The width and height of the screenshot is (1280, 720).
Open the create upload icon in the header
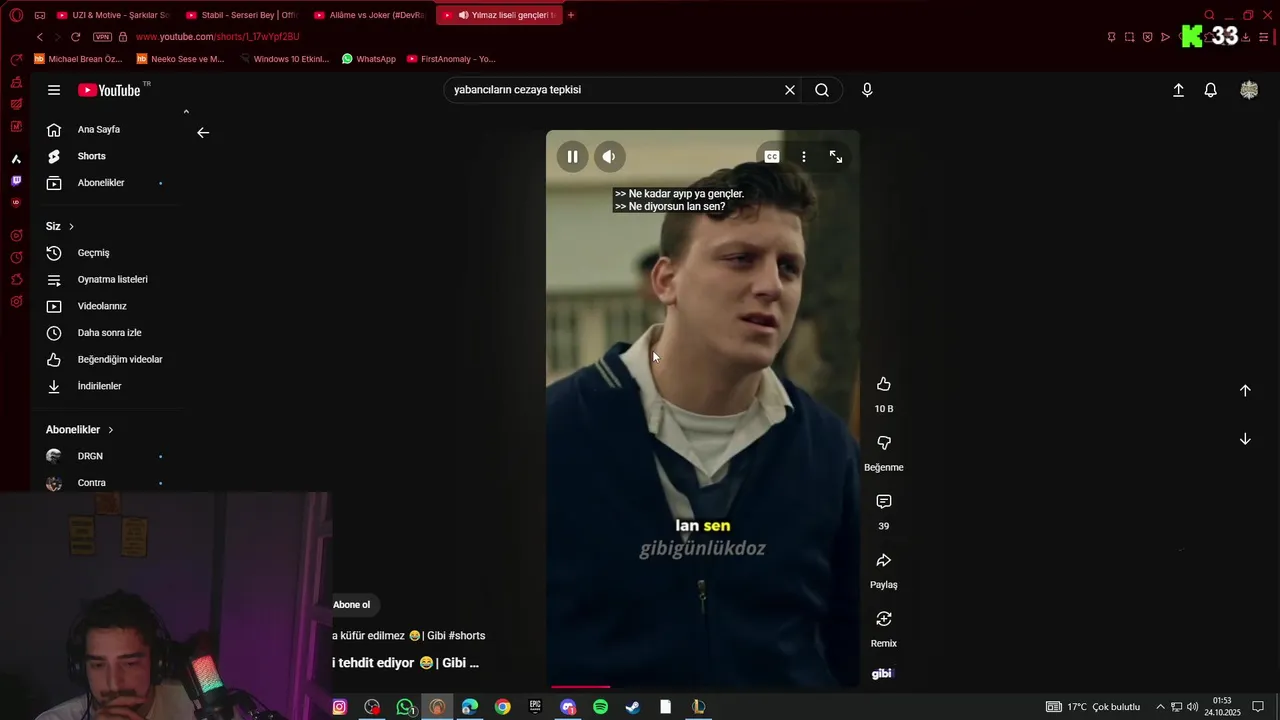1178,90
